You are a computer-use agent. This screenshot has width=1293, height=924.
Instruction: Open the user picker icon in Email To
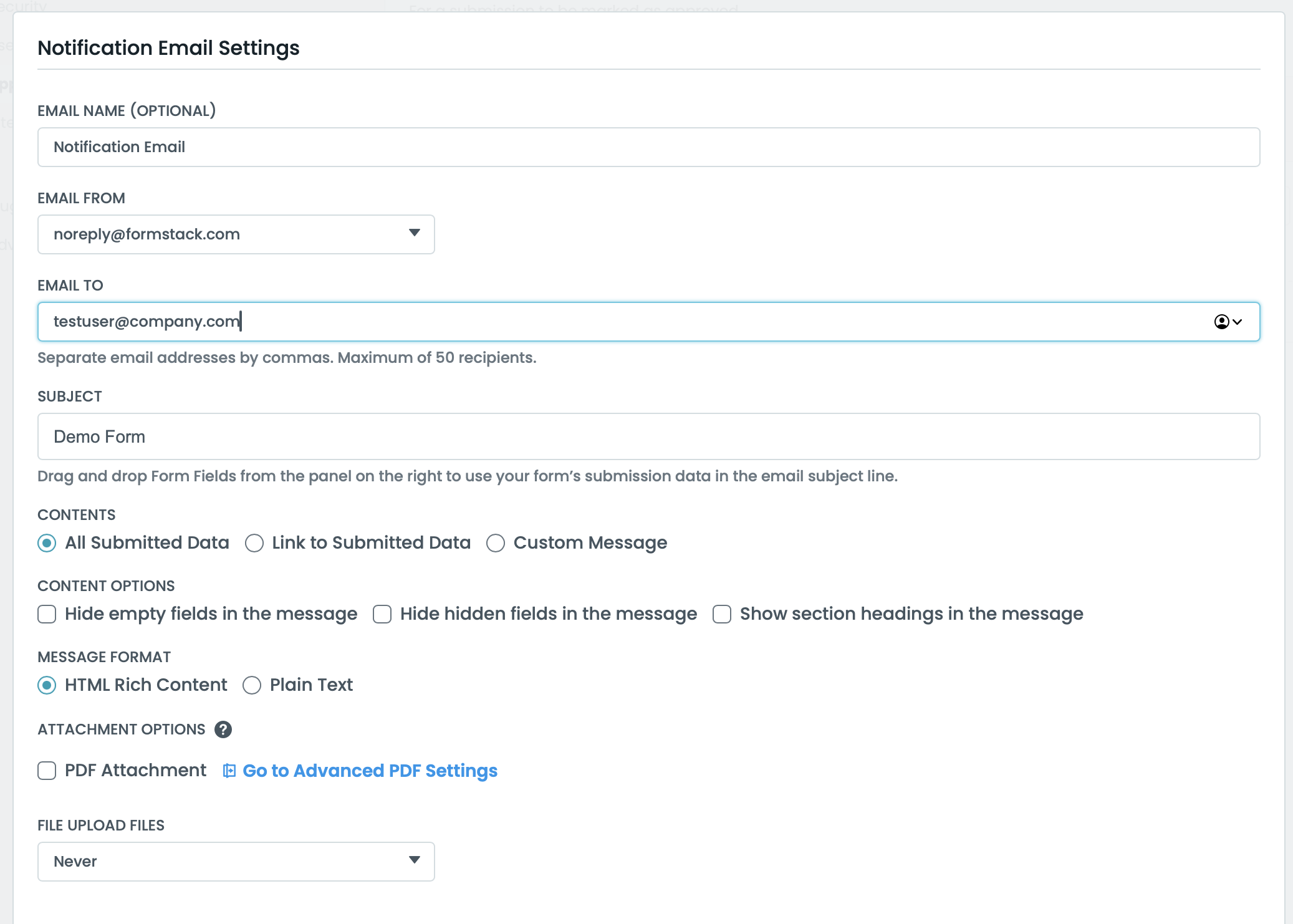[1221, 322]
